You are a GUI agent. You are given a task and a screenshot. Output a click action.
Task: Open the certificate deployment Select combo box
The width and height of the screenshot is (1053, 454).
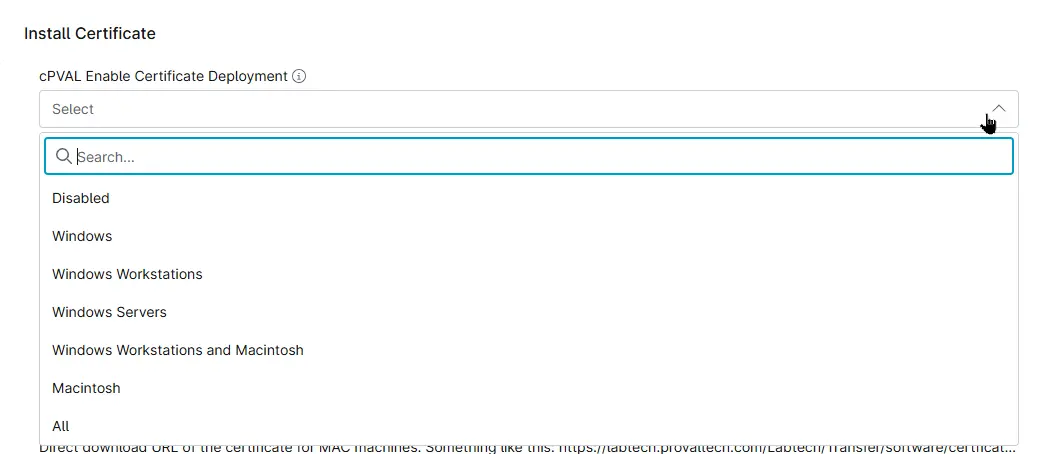tap(529, 109)
